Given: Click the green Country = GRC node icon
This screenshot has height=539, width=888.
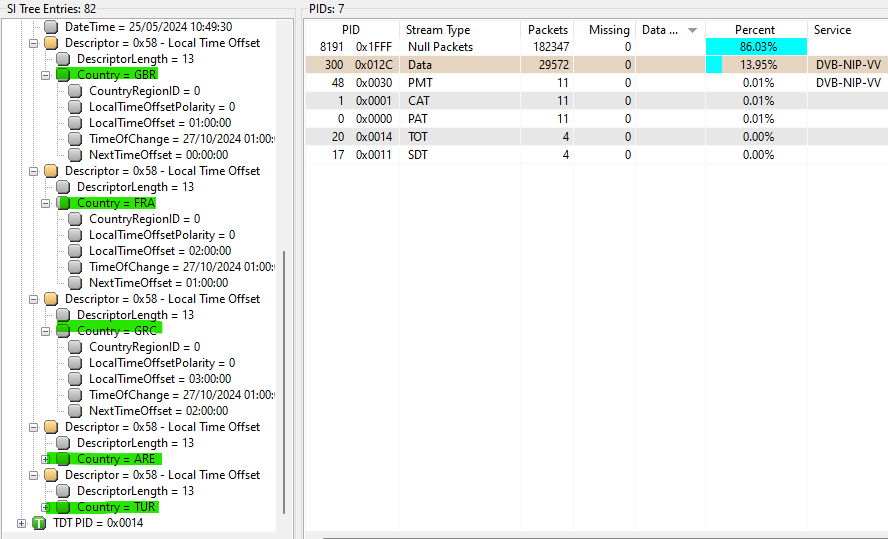Looking at the screenshot, I should [x=63, y=331].
